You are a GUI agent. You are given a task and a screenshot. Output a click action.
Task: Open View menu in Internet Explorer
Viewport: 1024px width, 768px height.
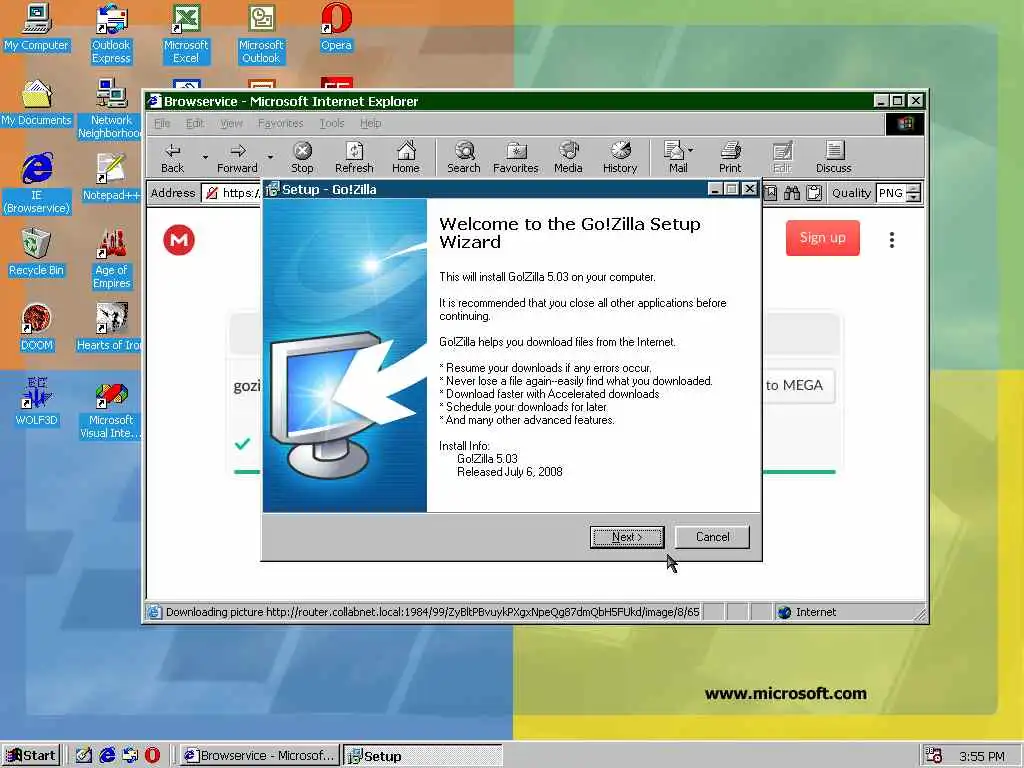coord(231,123)
